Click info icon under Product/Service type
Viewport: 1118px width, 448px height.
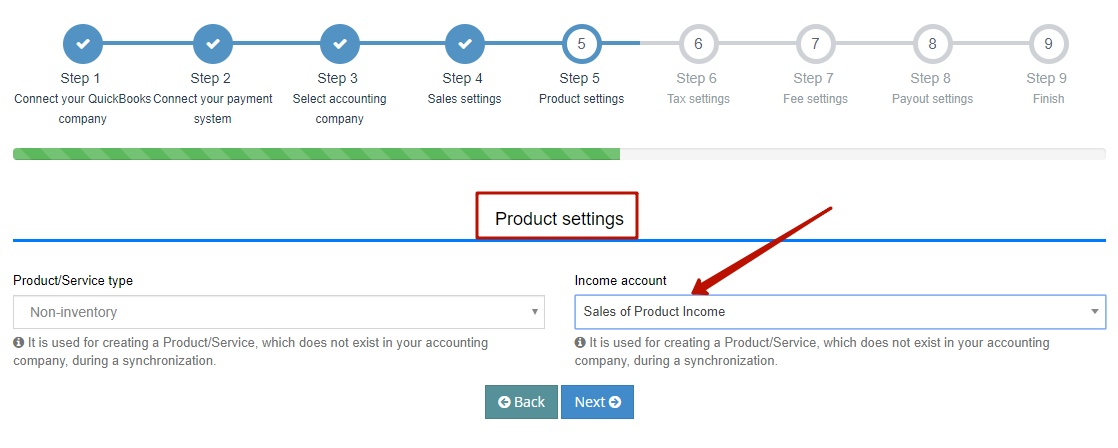click(x=19, y=343)
